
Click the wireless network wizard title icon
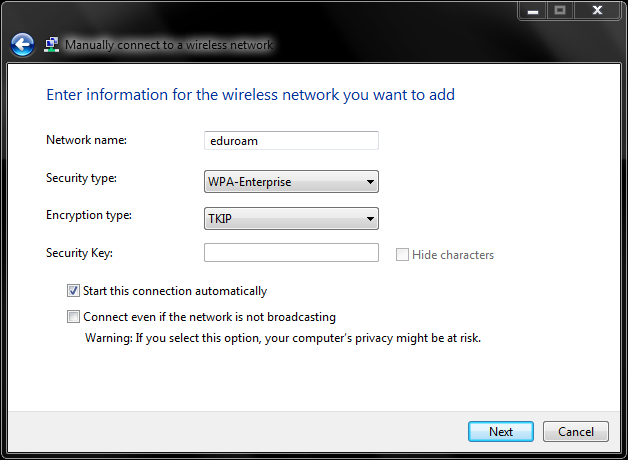(x=51, y=44)
